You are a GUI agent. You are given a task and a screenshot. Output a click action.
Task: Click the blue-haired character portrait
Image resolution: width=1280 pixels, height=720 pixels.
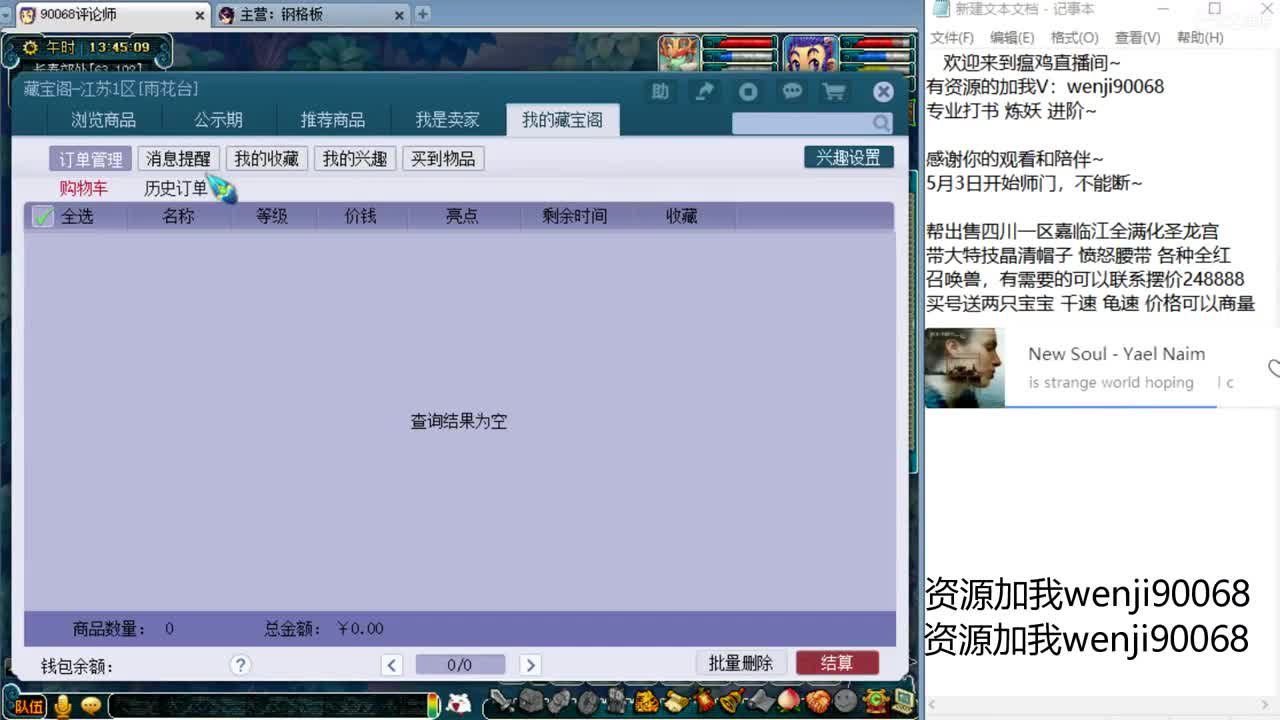809,55
